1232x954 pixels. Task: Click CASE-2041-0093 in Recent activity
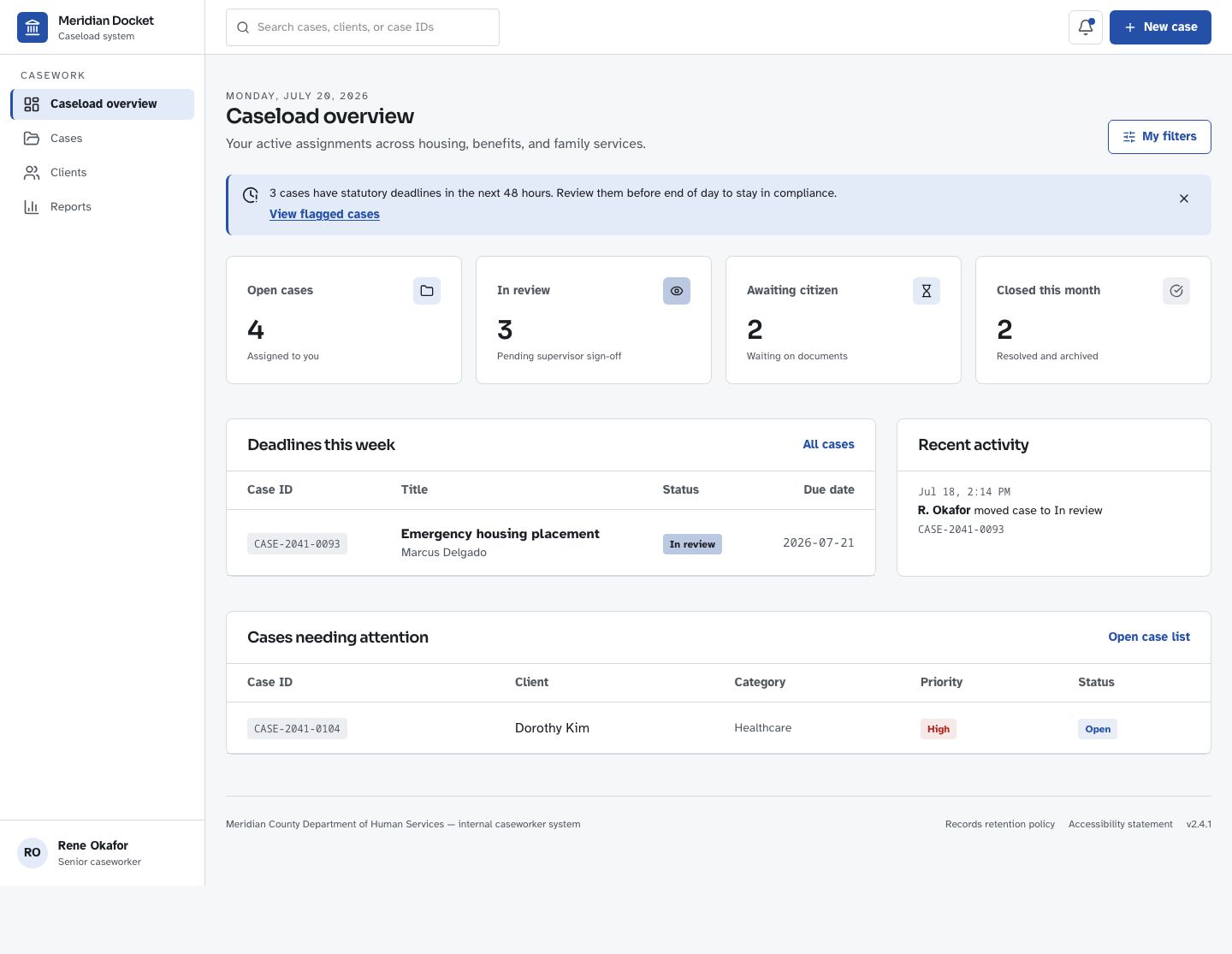[x=961, y=530]
